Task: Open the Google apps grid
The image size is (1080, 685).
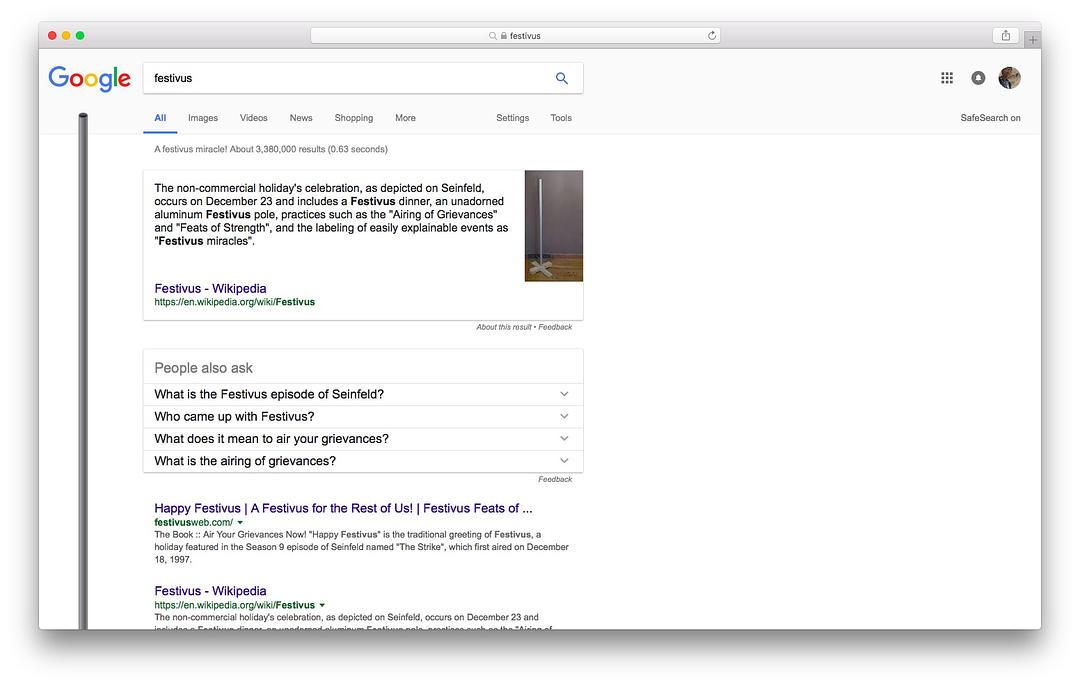Action: (947, 78)
